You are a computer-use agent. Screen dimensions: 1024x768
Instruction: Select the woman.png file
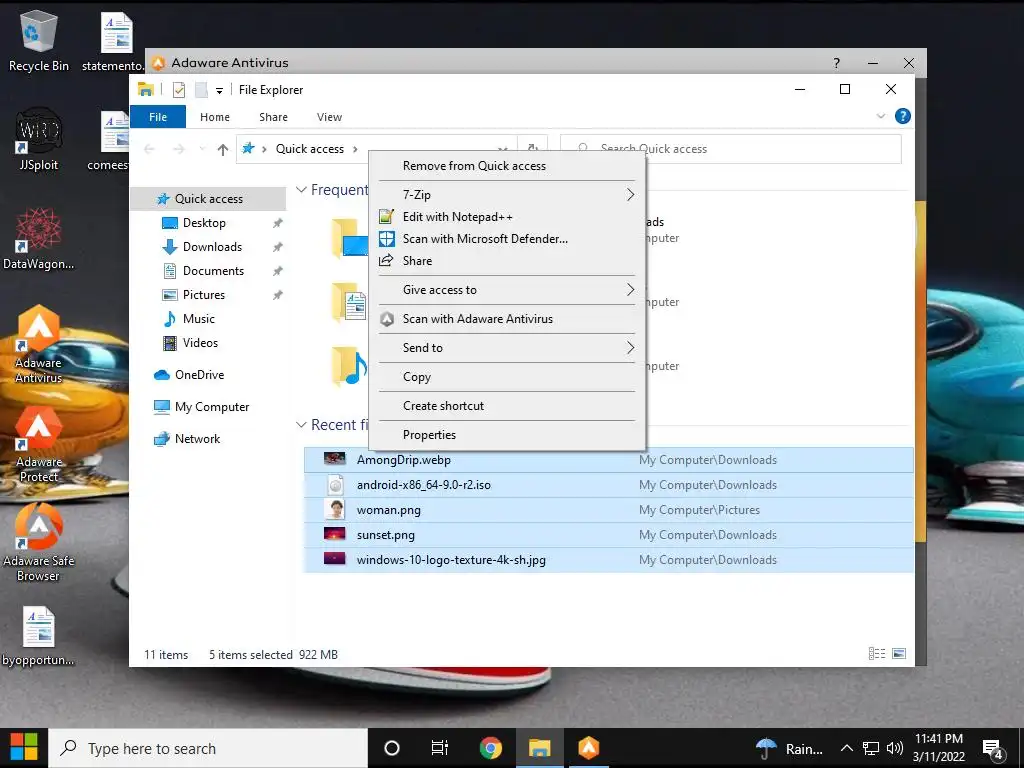point(609,510)
